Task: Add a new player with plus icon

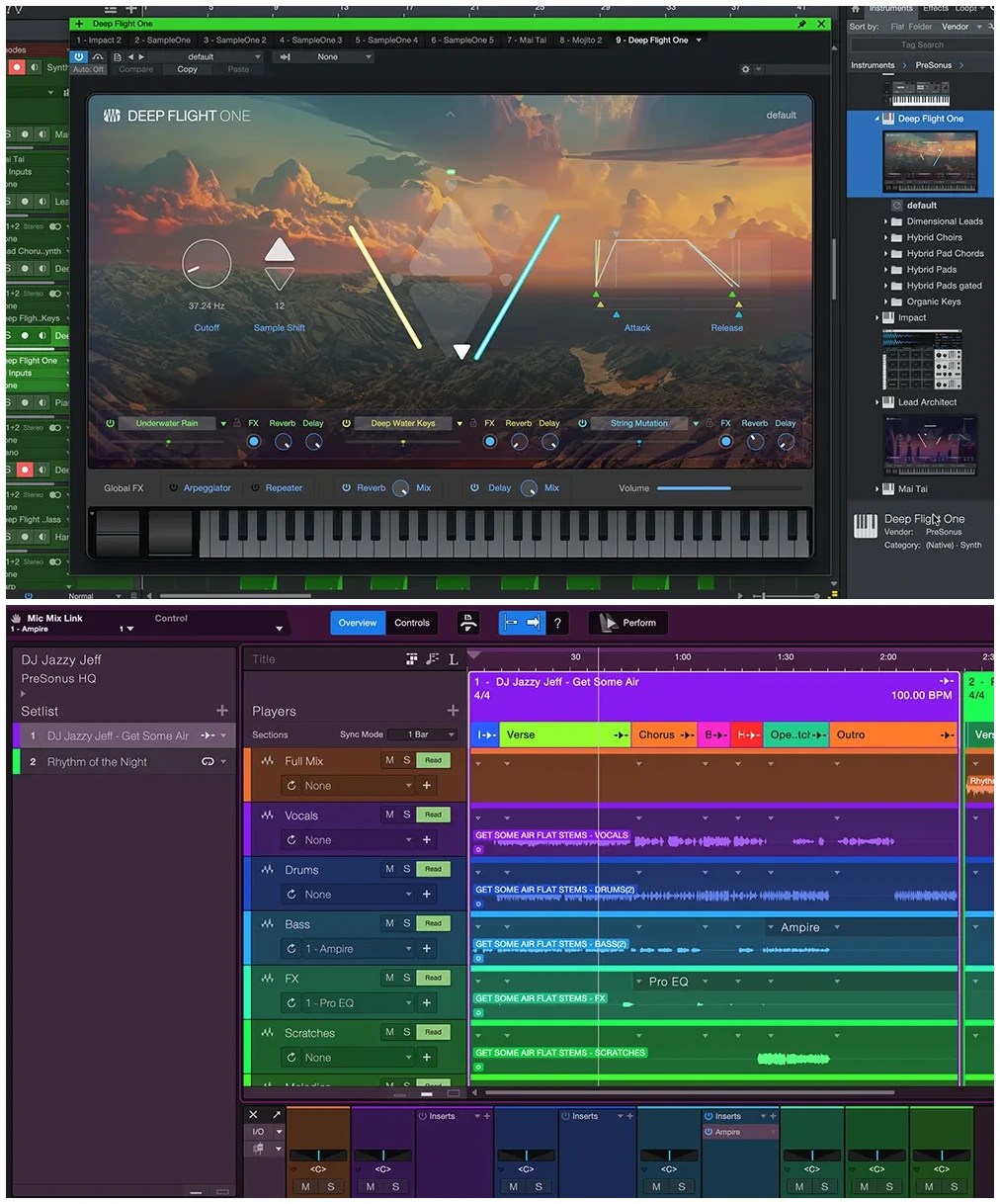Action: [x=453, y=711]
